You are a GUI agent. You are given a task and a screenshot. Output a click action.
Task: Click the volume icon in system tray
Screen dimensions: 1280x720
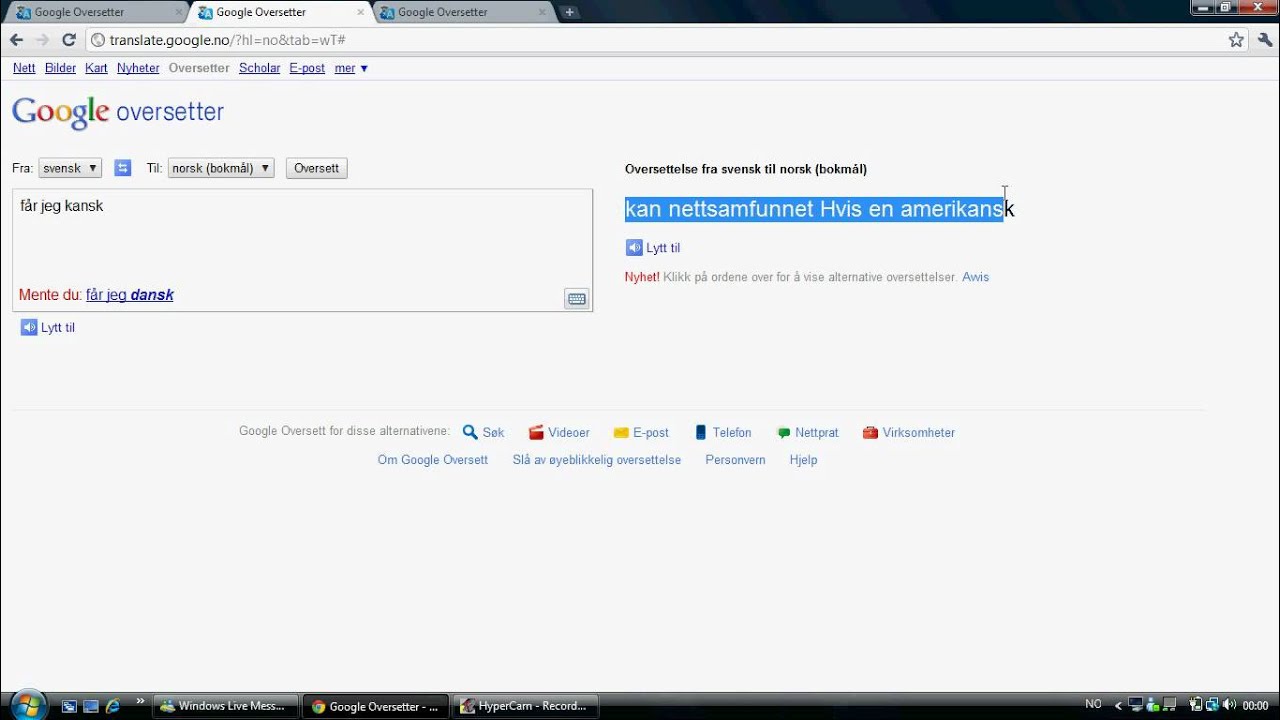click(x=1228, y=705)
